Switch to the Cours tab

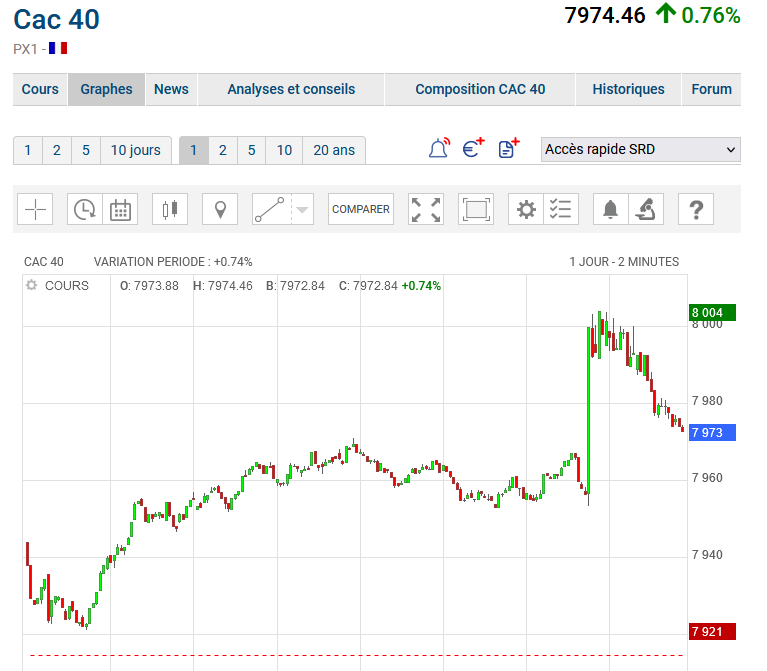click(40, 89)
